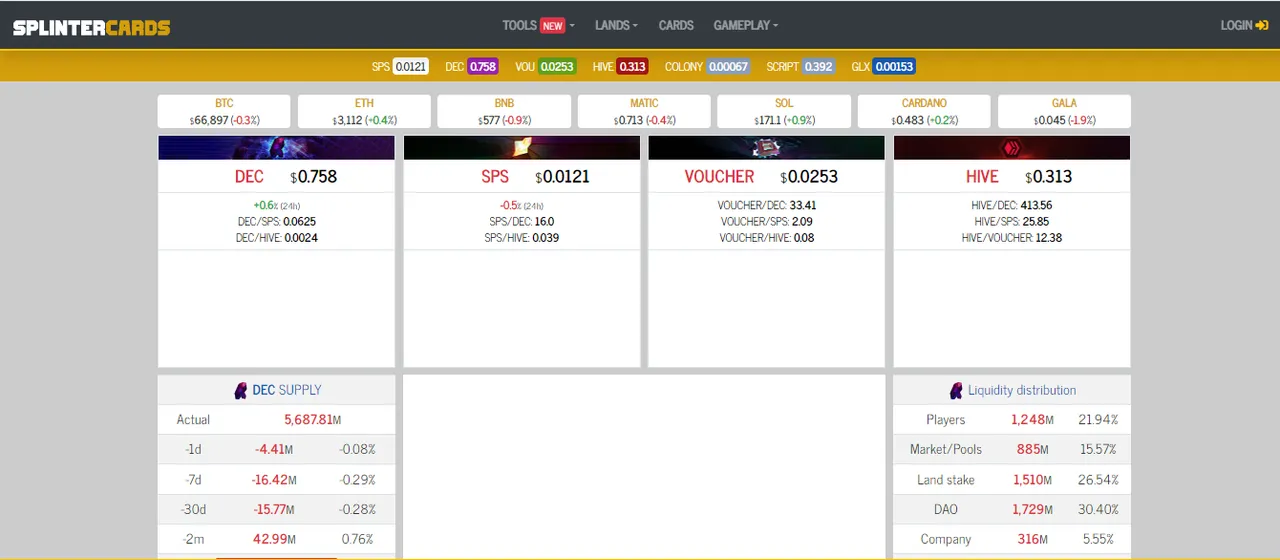Image resolution: width=1280 pixels, height=560 pixels.
Task: Click the red VOUCHER card title
Action: [x=719, y=177]
